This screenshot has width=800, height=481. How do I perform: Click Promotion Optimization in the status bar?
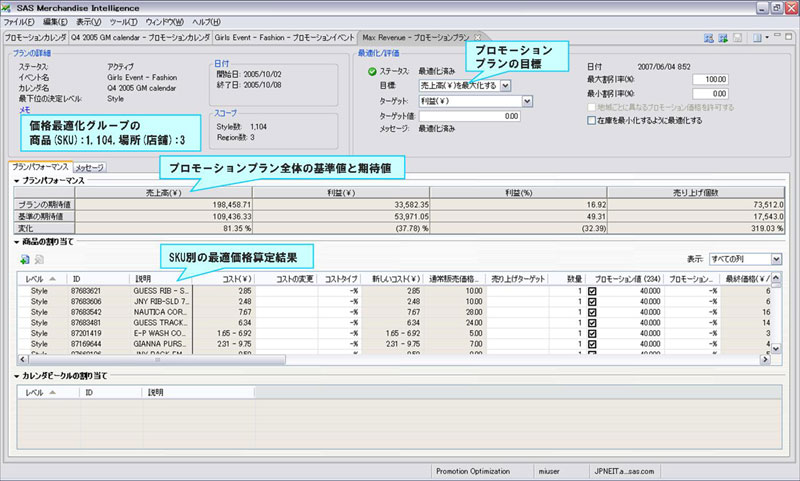472,472
